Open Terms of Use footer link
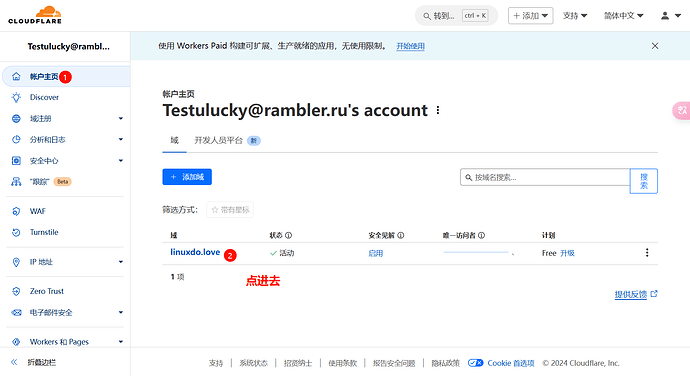Viewport: 690px width, 376px height. pos(342,363)
